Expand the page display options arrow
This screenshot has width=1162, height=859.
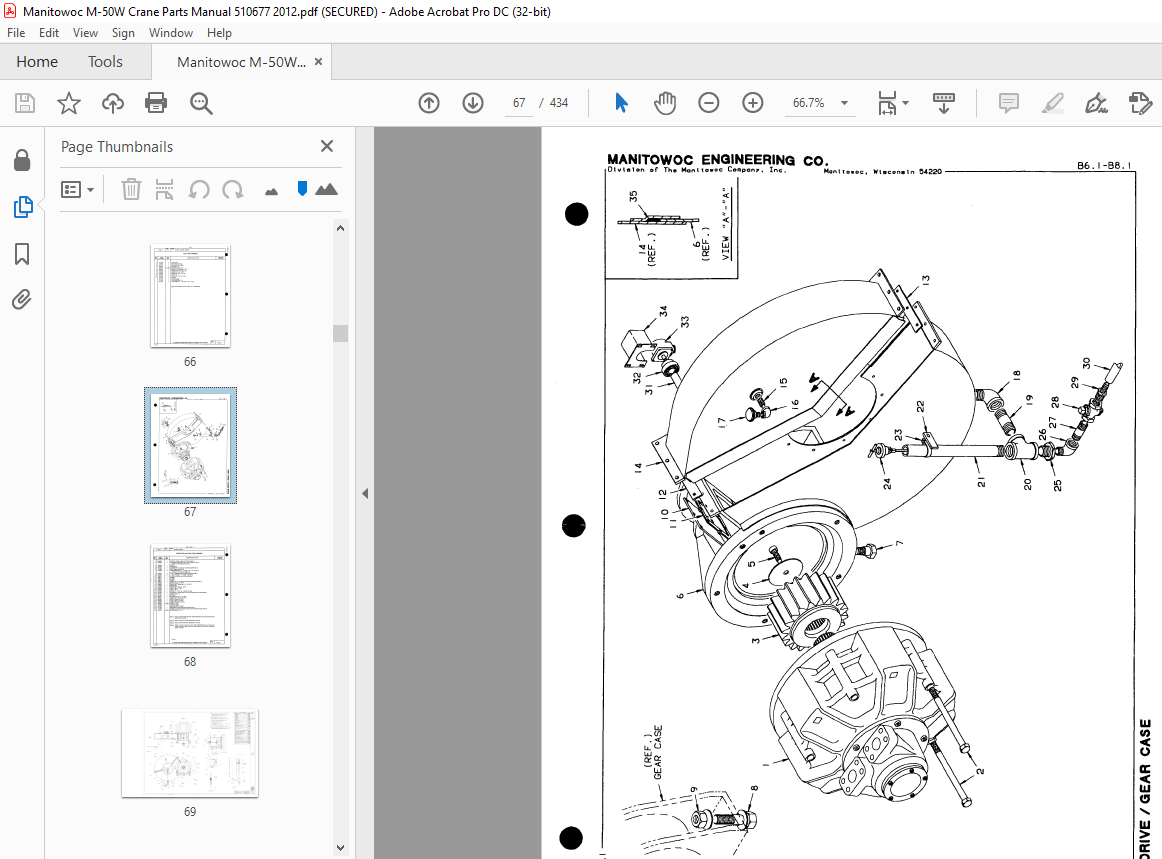[x=906, y=103]
